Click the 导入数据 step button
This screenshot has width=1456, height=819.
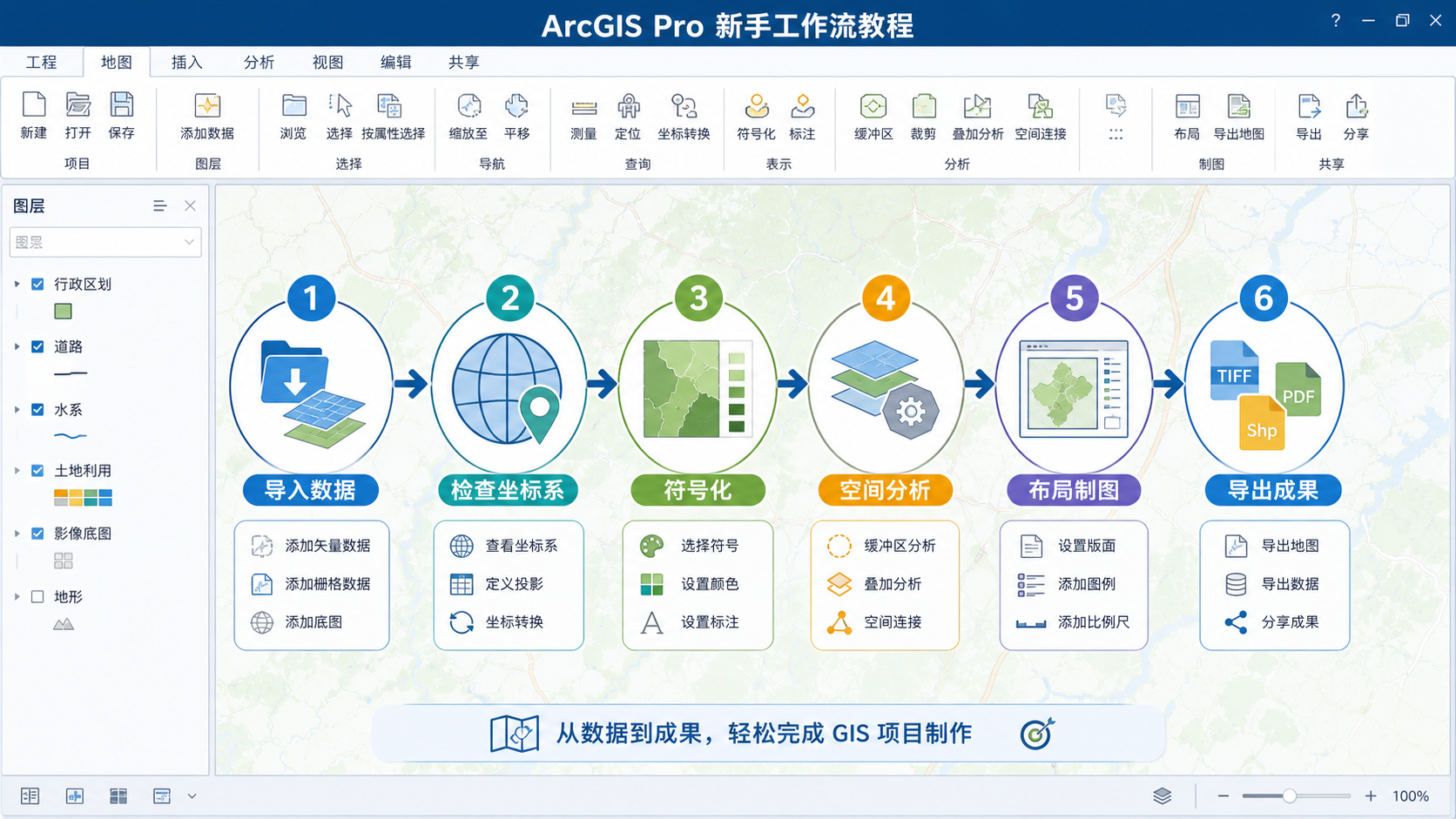point(310,490)
